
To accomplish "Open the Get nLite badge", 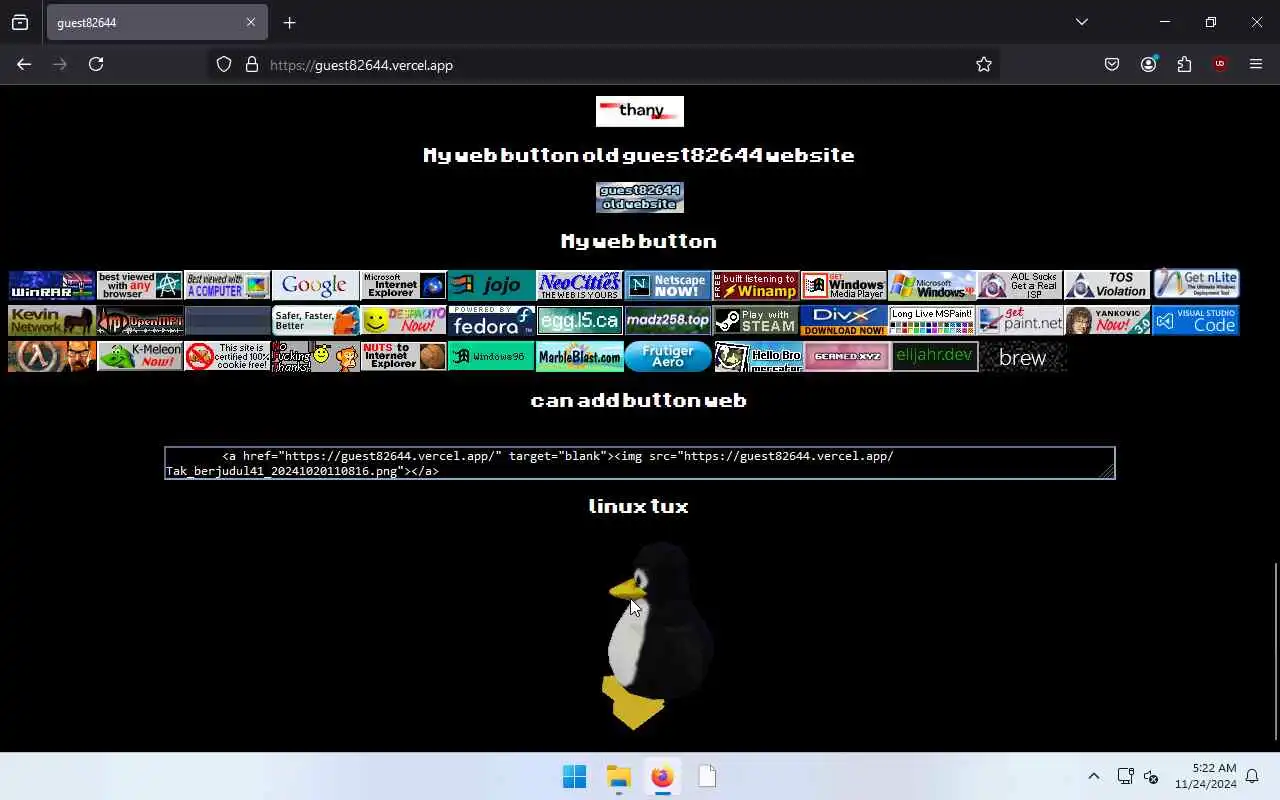I will click(1196, 284).
